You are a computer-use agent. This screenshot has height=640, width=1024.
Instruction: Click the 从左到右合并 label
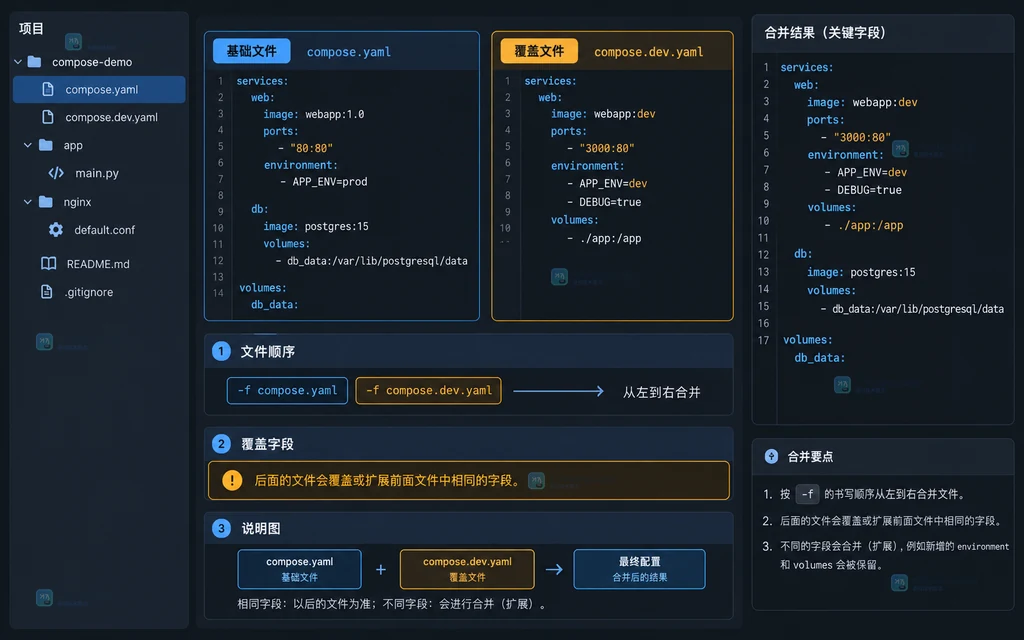[x=662, y=392]
